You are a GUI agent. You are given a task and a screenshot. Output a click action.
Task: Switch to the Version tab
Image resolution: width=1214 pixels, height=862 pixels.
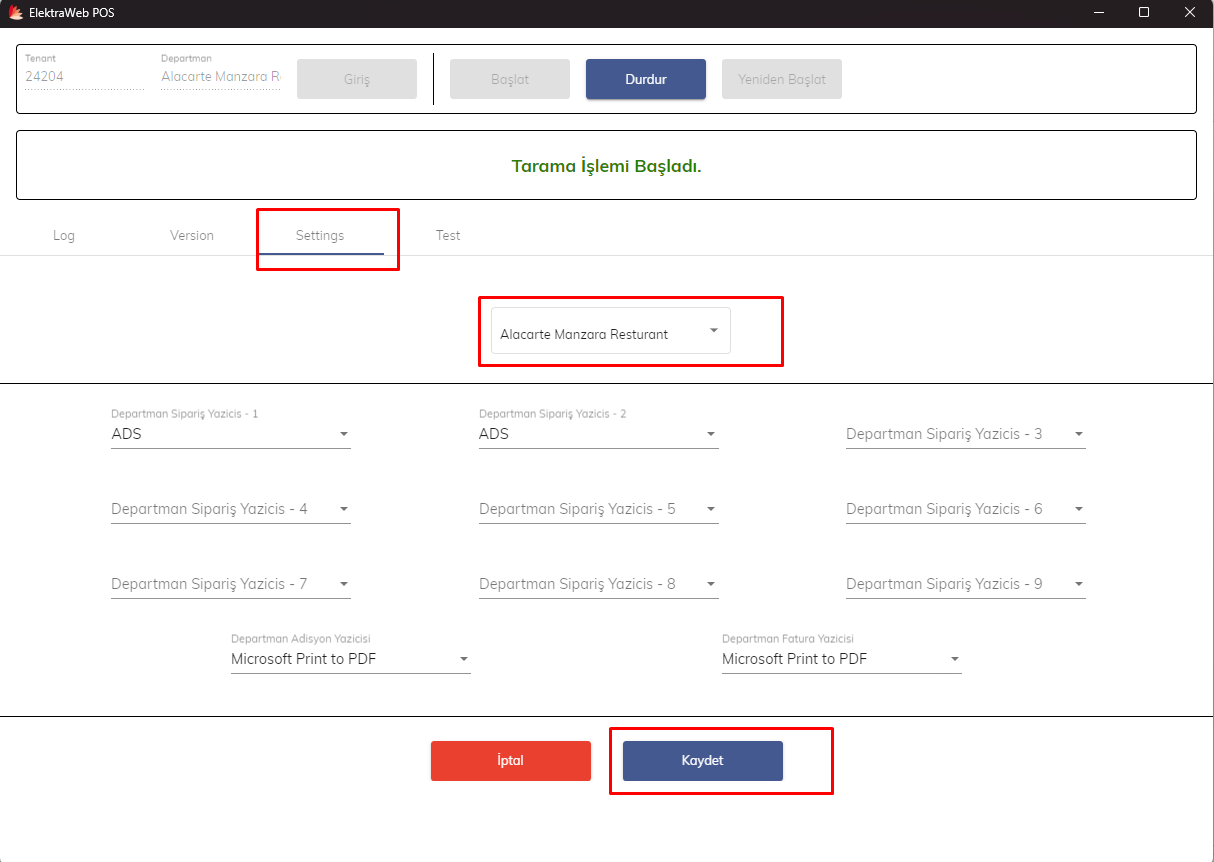(x=192, y=236)
